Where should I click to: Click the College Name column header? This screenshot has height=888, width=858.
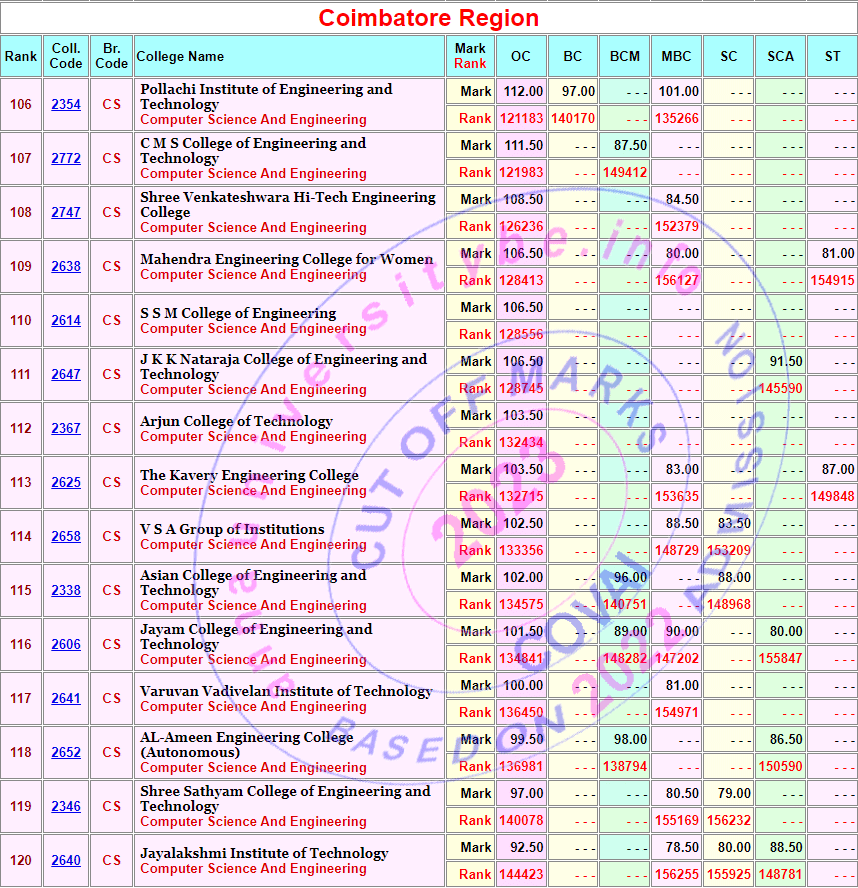pyautogui.click(x=181, y=56)
